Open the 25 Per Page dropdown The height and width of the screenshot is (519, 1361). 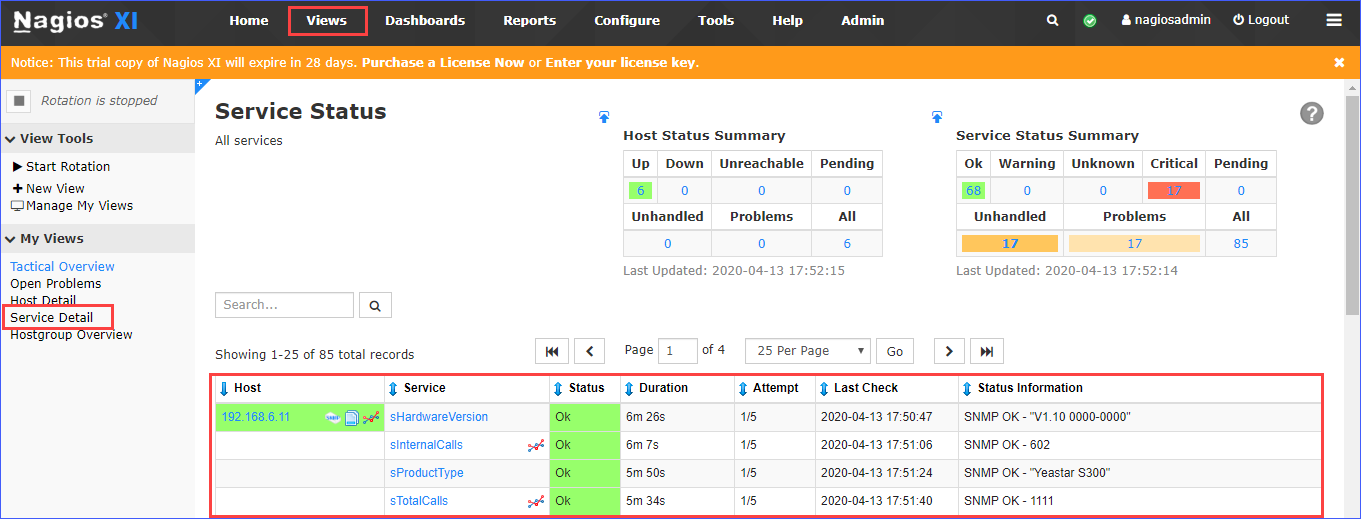pos(808,351)
